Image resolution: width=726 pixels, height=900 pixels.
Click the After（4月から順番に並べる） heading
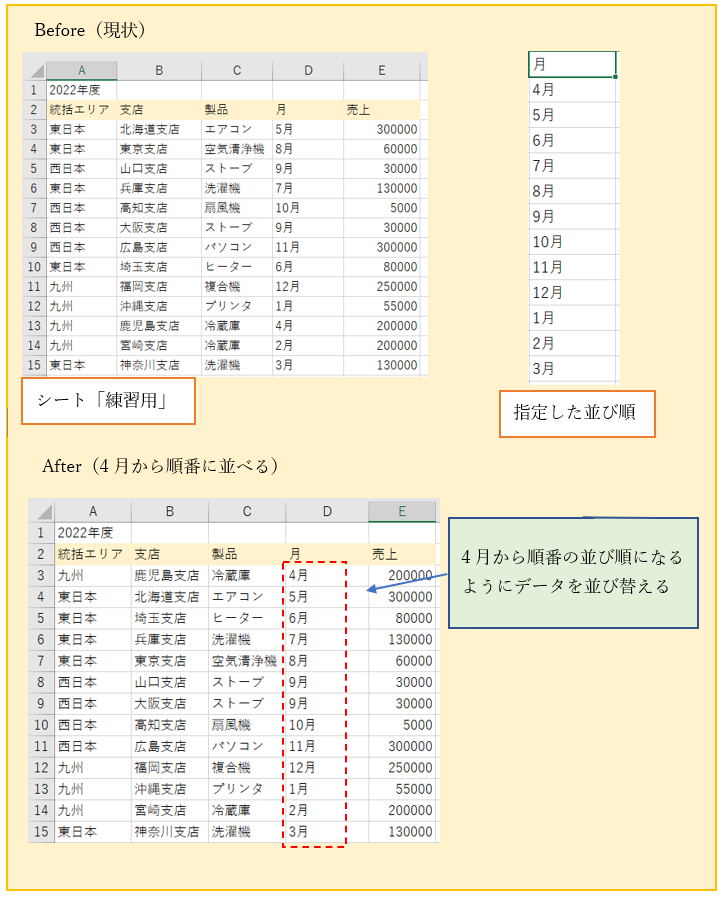point(160,466)
